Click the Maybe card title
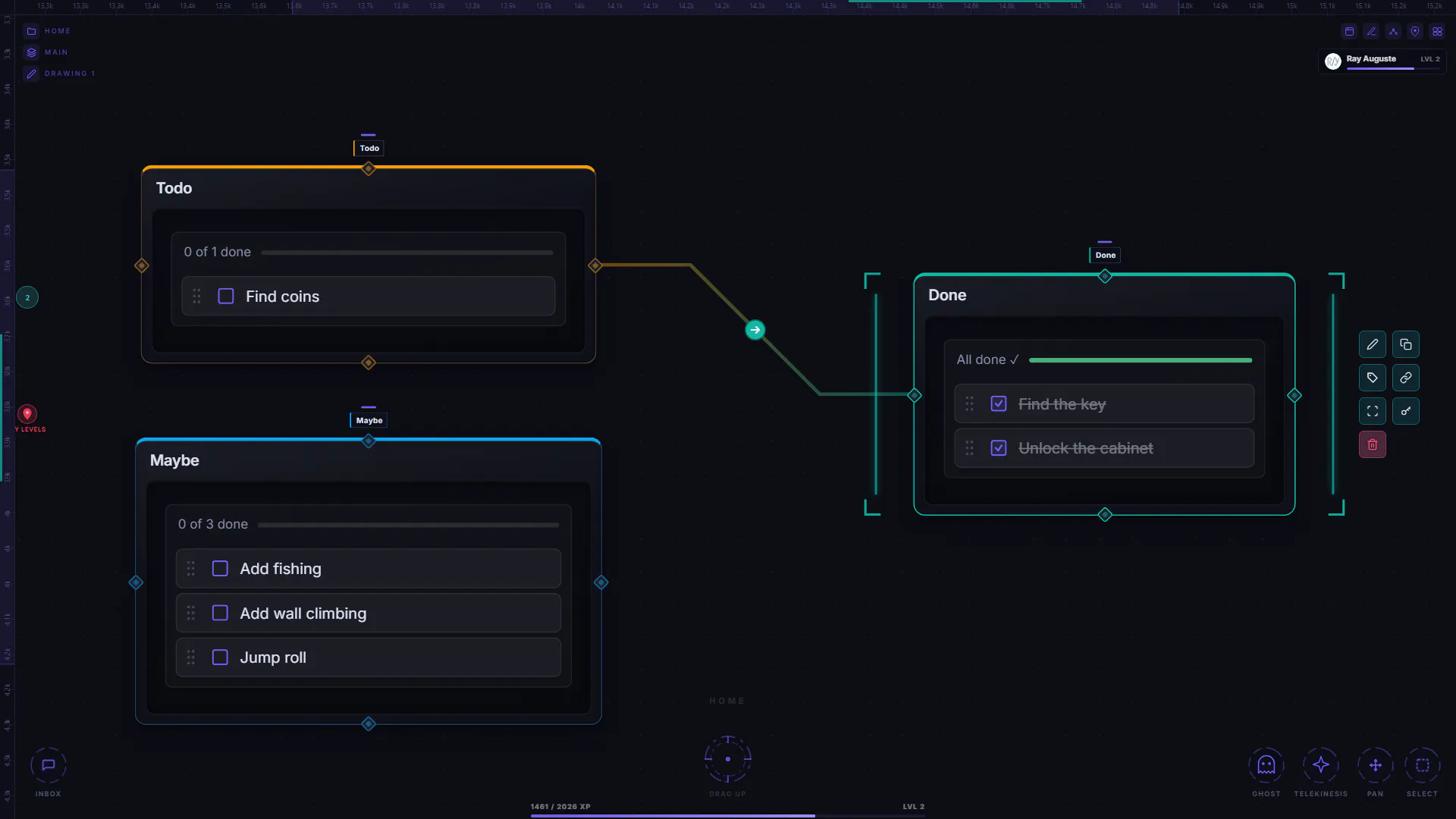This screenshot has width=1456, height=819. coord(174,460)
